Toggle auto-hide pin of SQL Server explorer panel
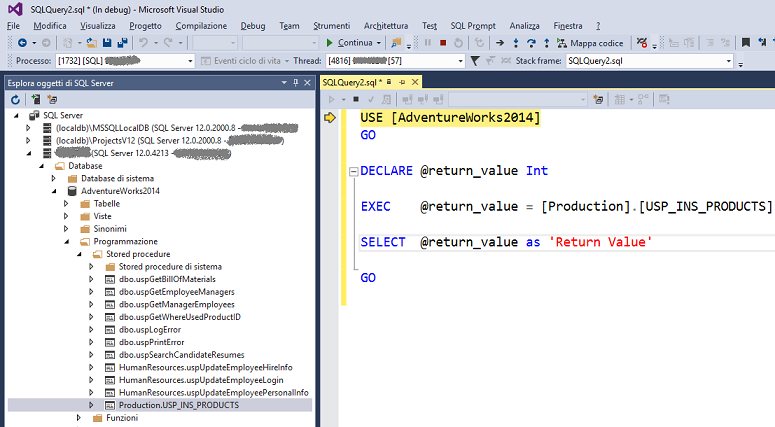The image size is (775, 427). pos(296,81)
